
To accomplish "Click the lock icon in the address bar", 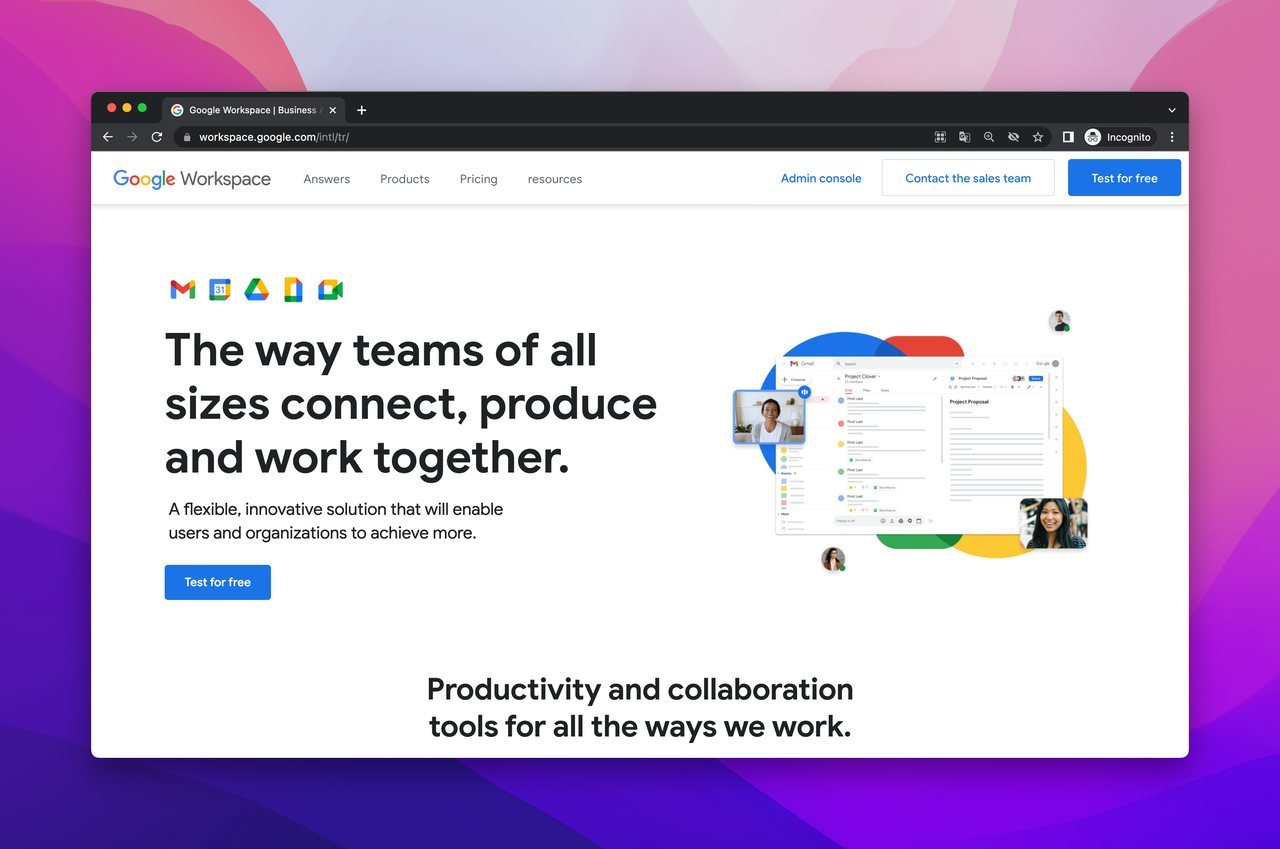I will (x=186, y=137).
